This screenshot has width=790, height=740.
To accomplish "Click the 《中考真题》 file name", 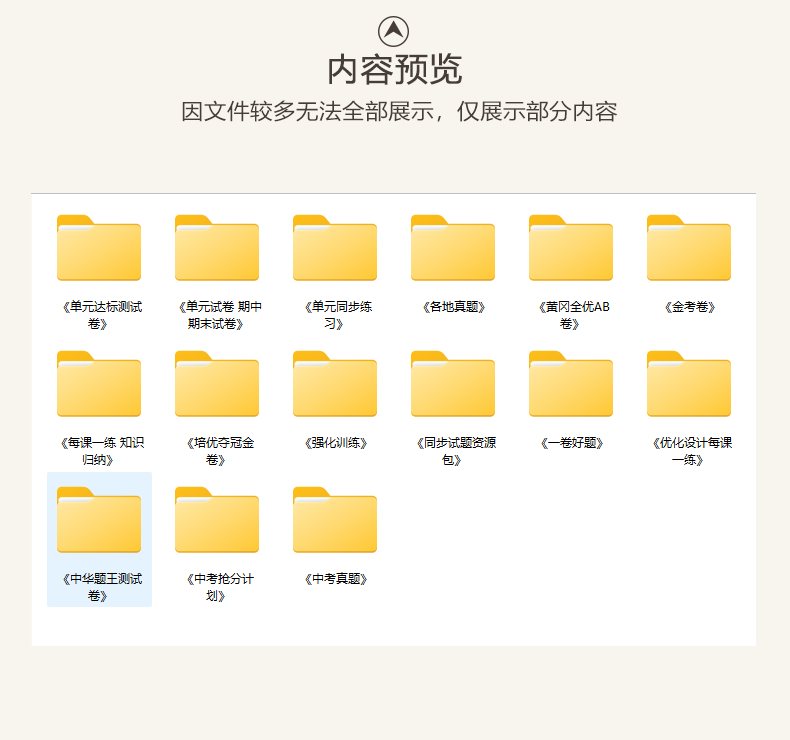I will click(x=336, y=579).
